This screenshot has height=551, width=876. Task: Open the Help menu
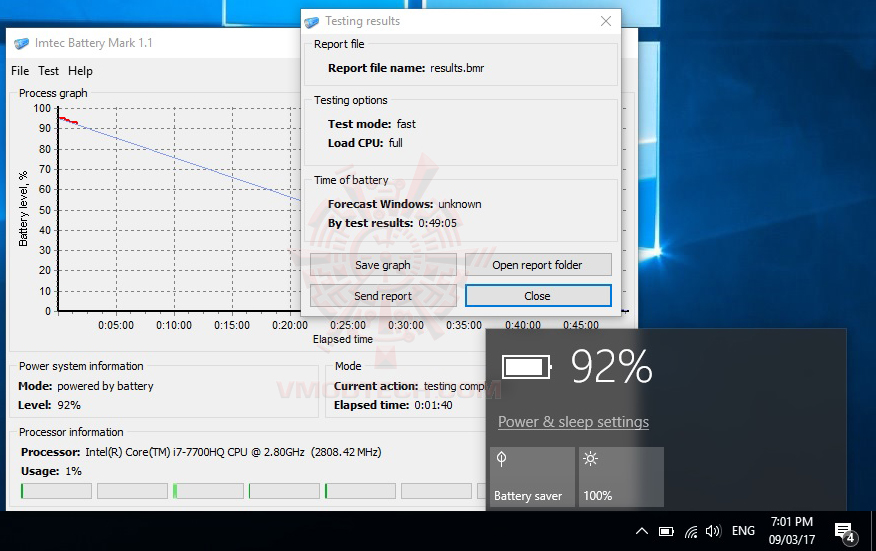point(80,71)
